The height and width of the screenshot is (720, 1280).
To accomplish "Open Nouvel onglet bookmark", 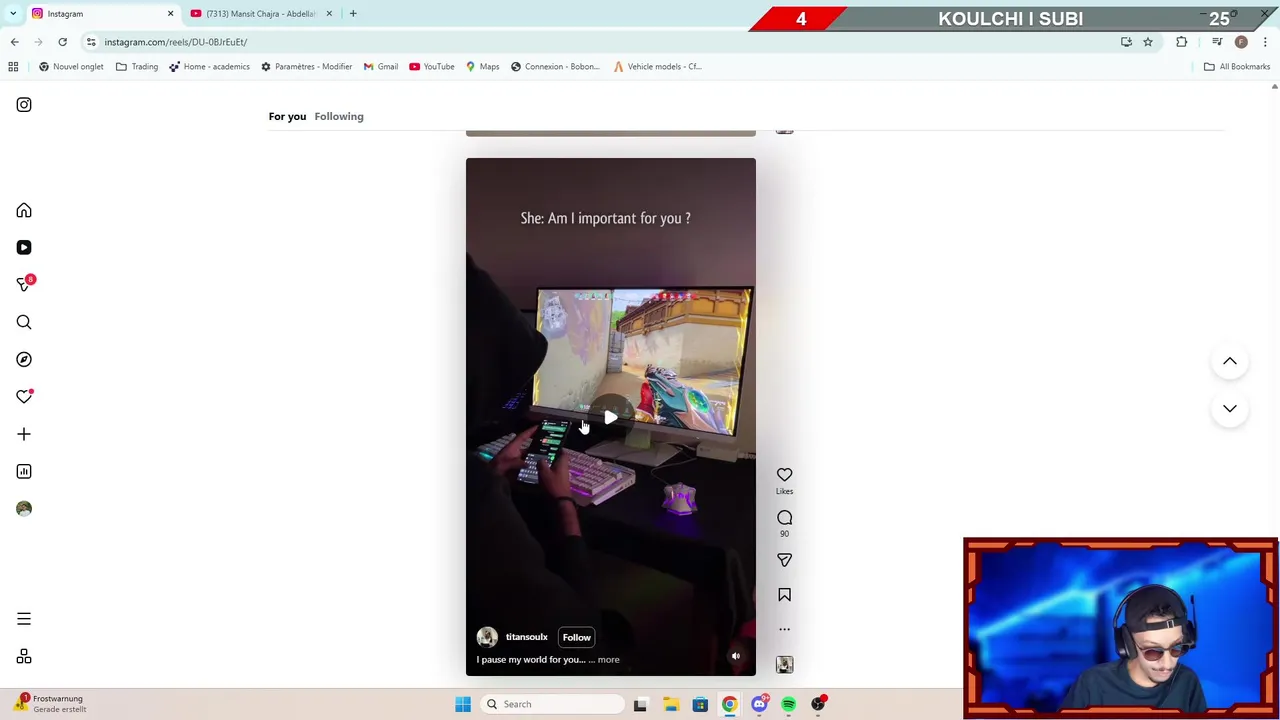I will [71, 67].
